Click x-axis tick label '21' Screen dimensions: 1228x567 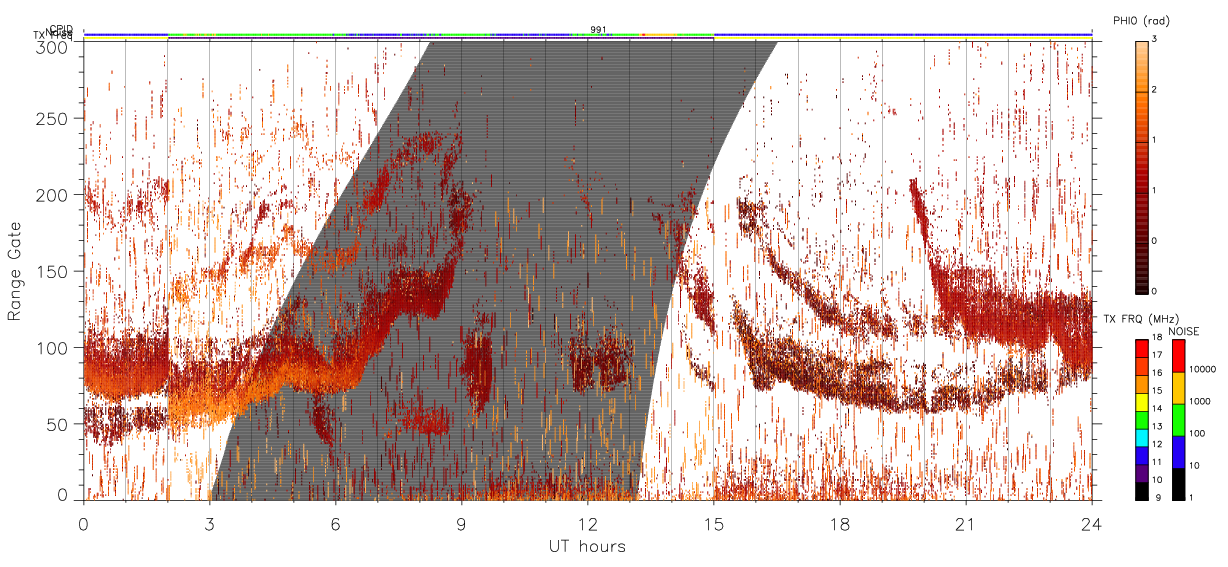(x=966, y=524)
